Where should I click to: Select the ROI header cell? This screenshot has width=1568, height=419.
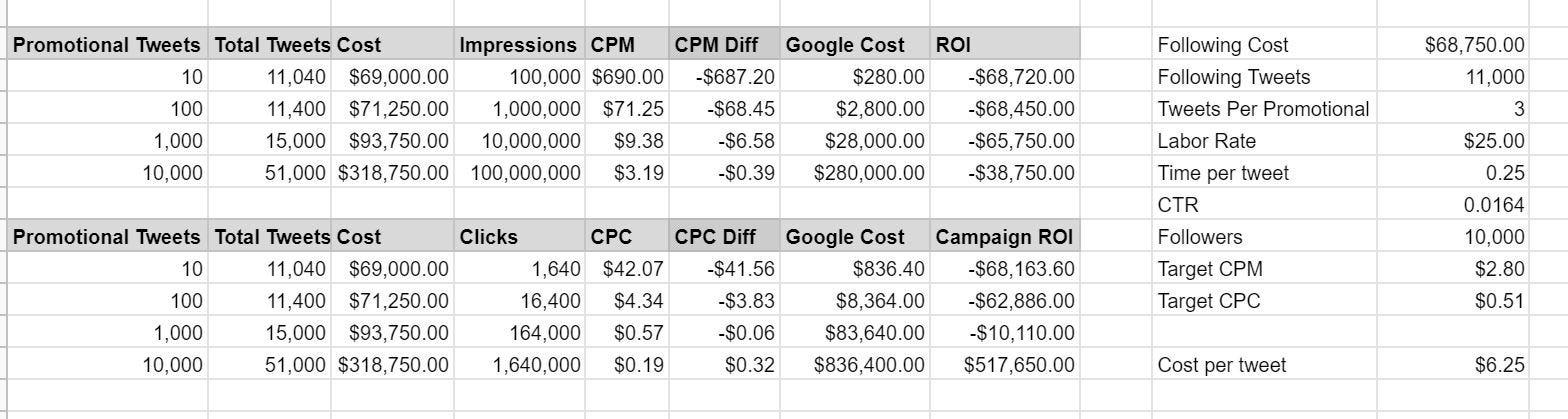[x=1003, y=45]
